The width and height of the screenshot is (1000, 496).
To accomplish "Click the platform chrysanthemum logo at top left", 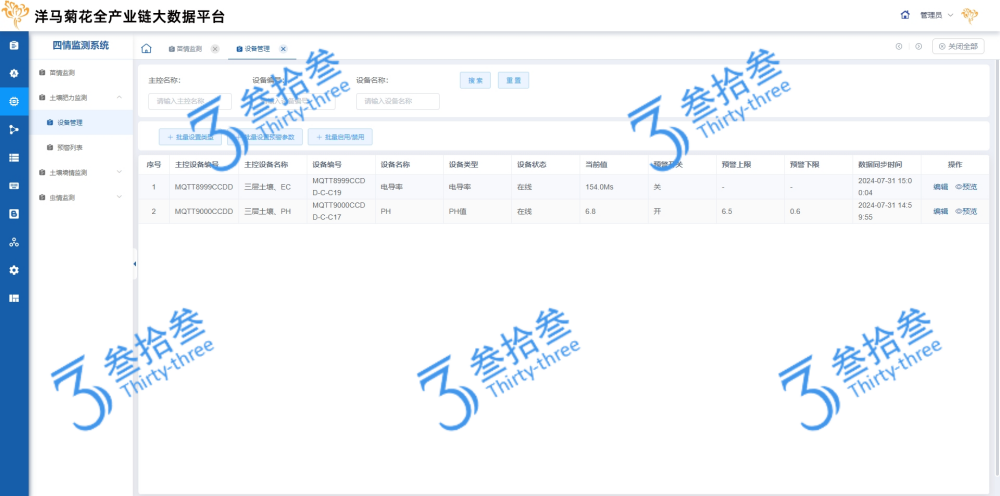I will [15, 15].
